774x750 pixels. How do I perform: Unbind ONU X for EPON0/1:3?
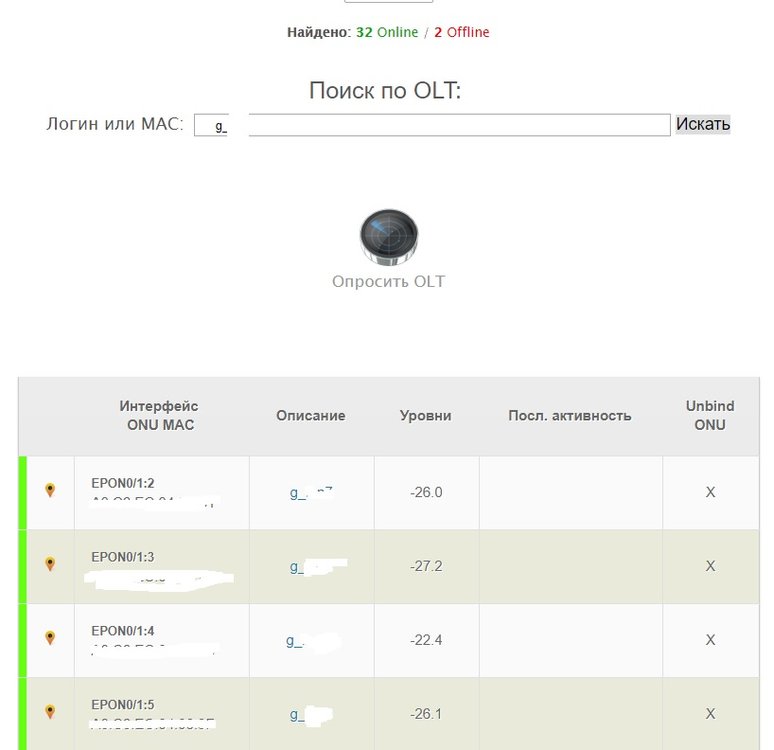(710, 566)
